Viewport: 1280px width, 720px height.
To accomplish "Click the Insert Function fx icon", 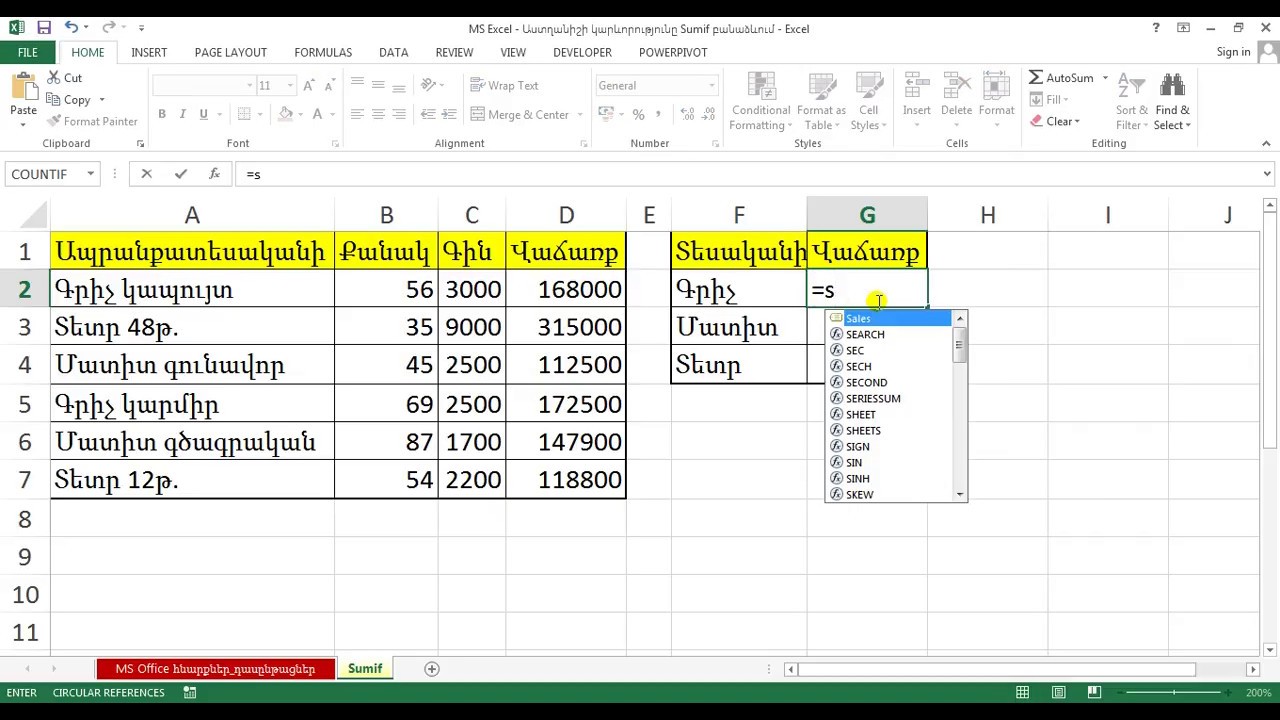I will pos(214,174).
